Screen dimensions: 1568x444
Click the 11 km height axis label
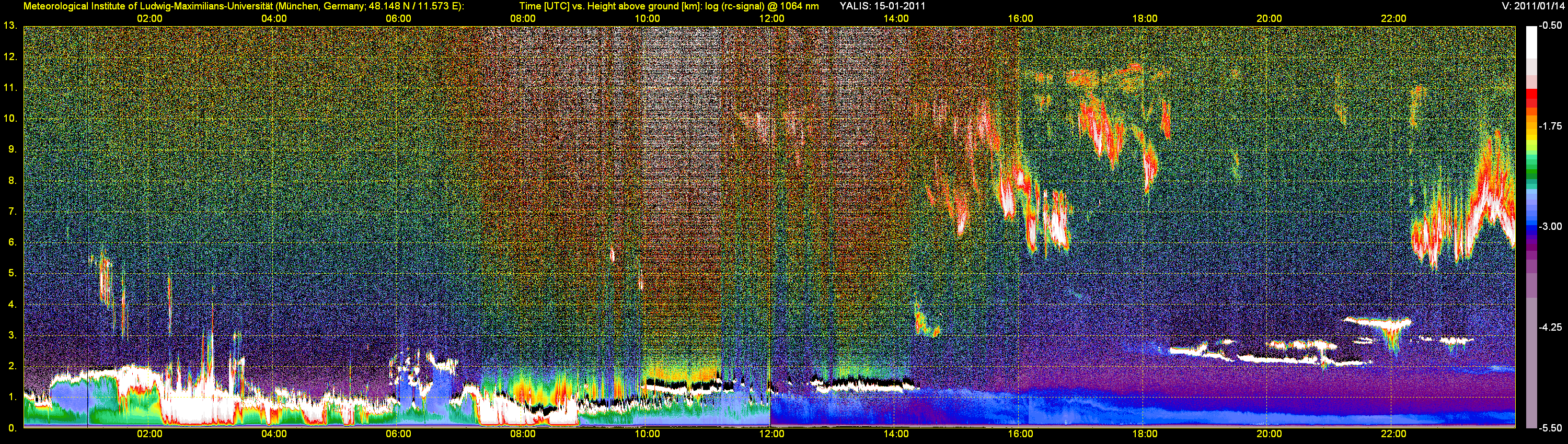10,88
